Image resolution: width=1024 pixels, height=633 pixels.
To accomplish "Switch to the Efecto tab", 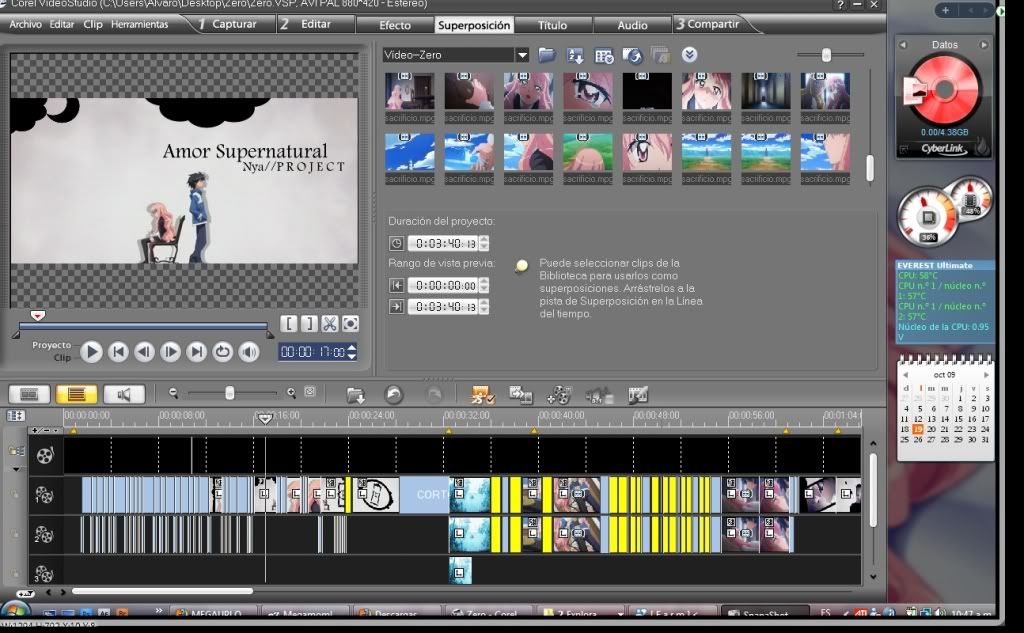I will (395, 25).
